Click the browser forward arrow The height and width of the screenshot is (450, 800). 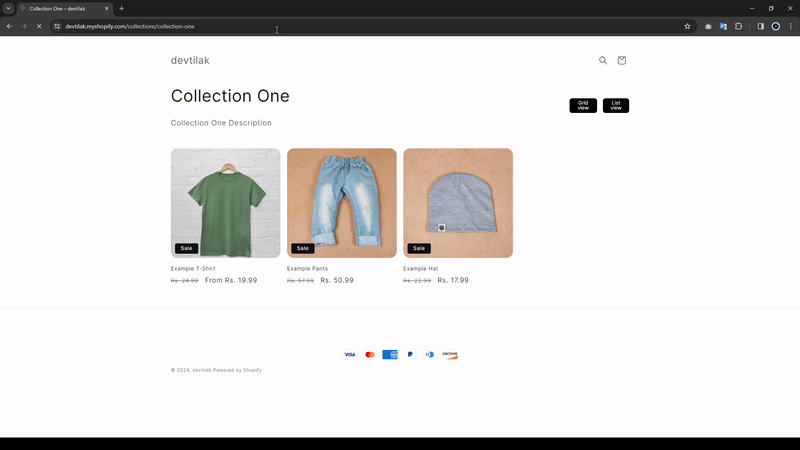[x=24, y=26]
